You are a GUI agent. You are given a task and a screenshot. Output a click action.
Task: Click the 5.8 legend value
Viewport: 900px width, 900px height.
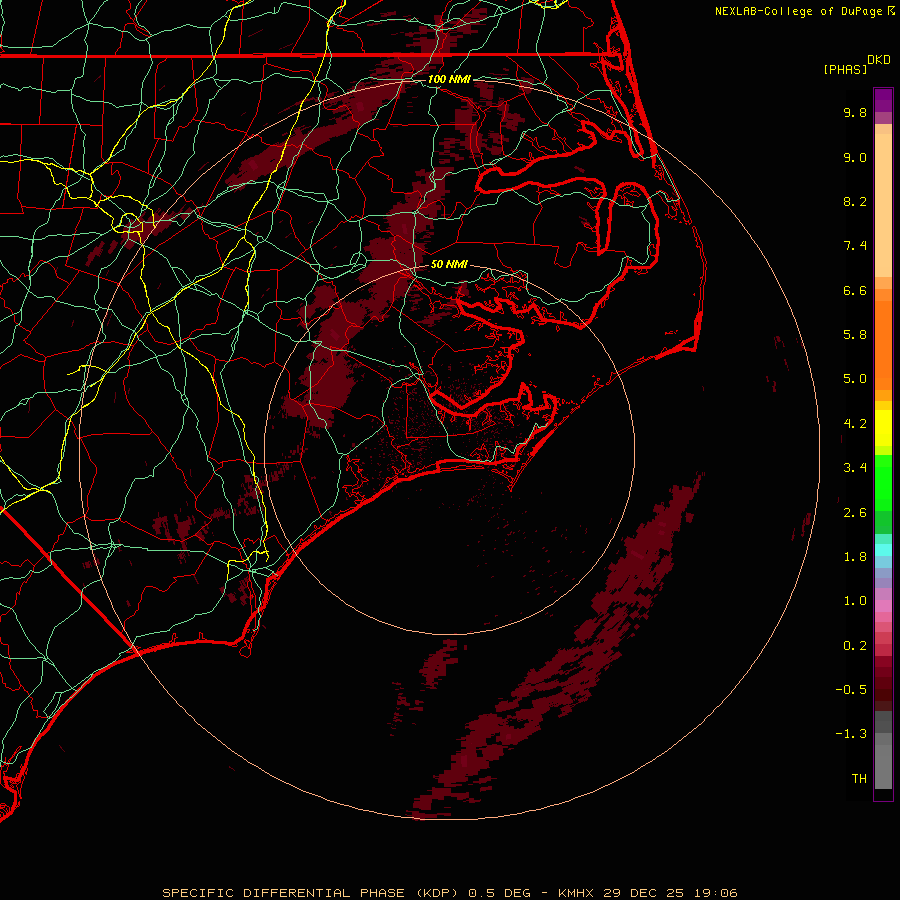[x=855, y=335]
